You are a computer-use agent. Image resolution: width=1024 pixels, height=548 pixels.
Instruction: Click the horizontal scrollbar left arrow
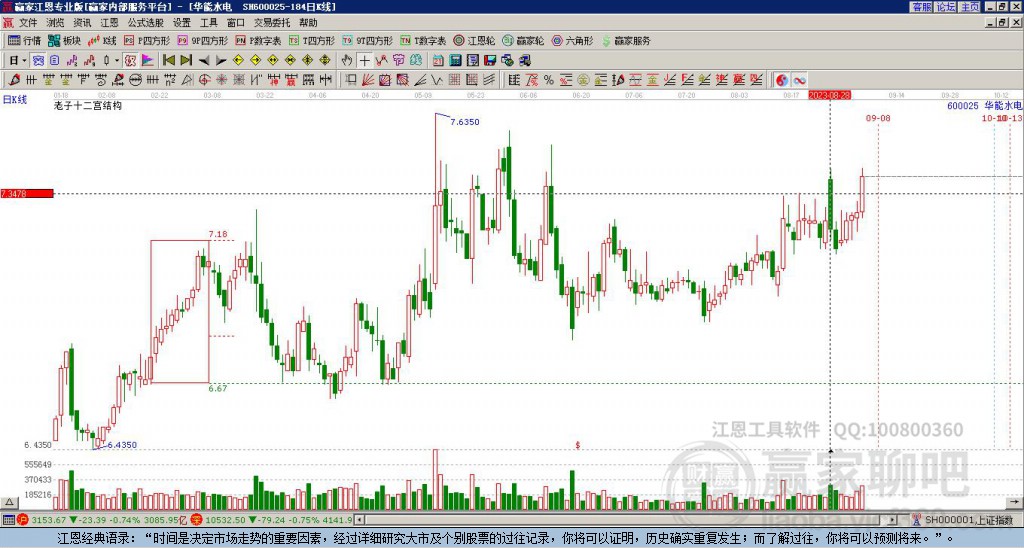(359, 521)
